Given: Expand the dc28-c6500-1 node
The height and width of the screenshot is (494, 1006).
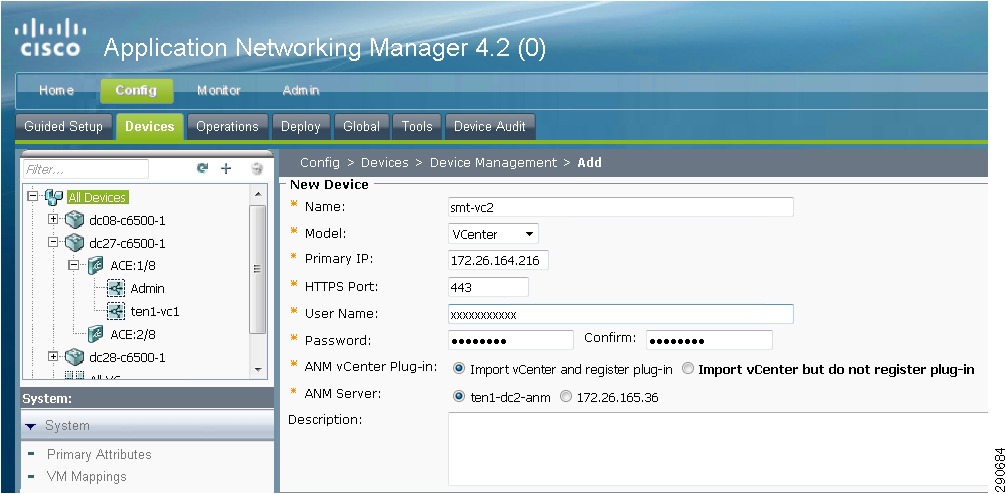Looking at the screenshot, I should point(54,356).
